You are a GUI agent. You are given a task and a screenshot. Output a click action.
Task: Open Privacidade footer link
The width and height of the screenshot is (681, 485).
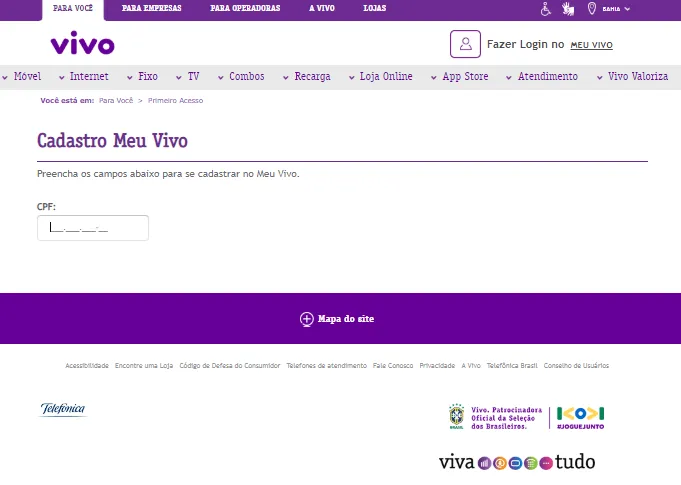[x=437, y=366]
